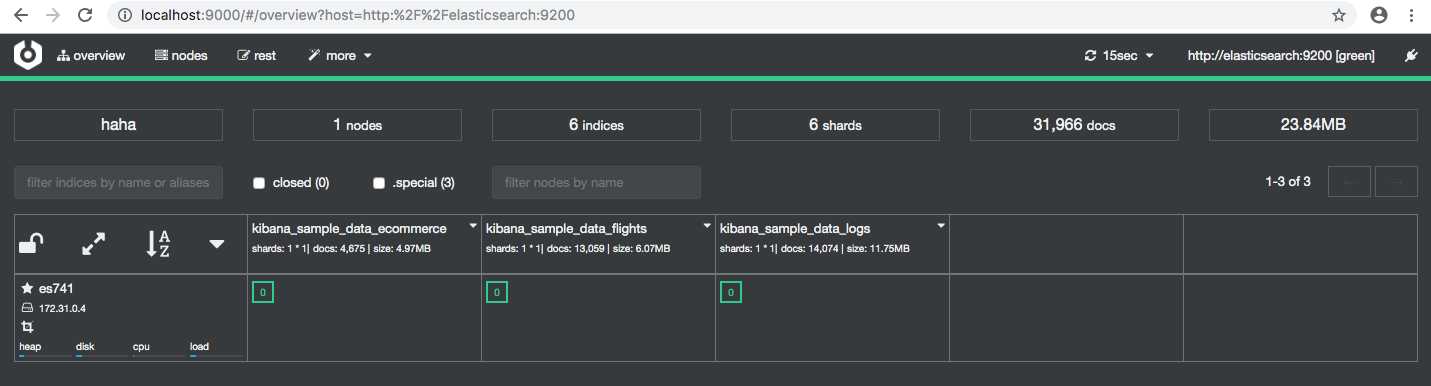Open kibana_sample_data_logs index dropdown arrow

click(941, 226)
